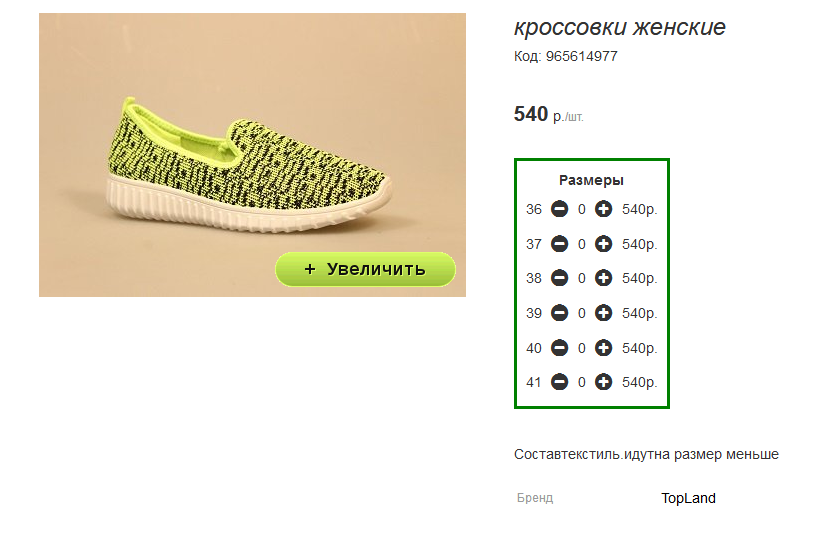Decrease size 39 quantity

tap(559, 313)
